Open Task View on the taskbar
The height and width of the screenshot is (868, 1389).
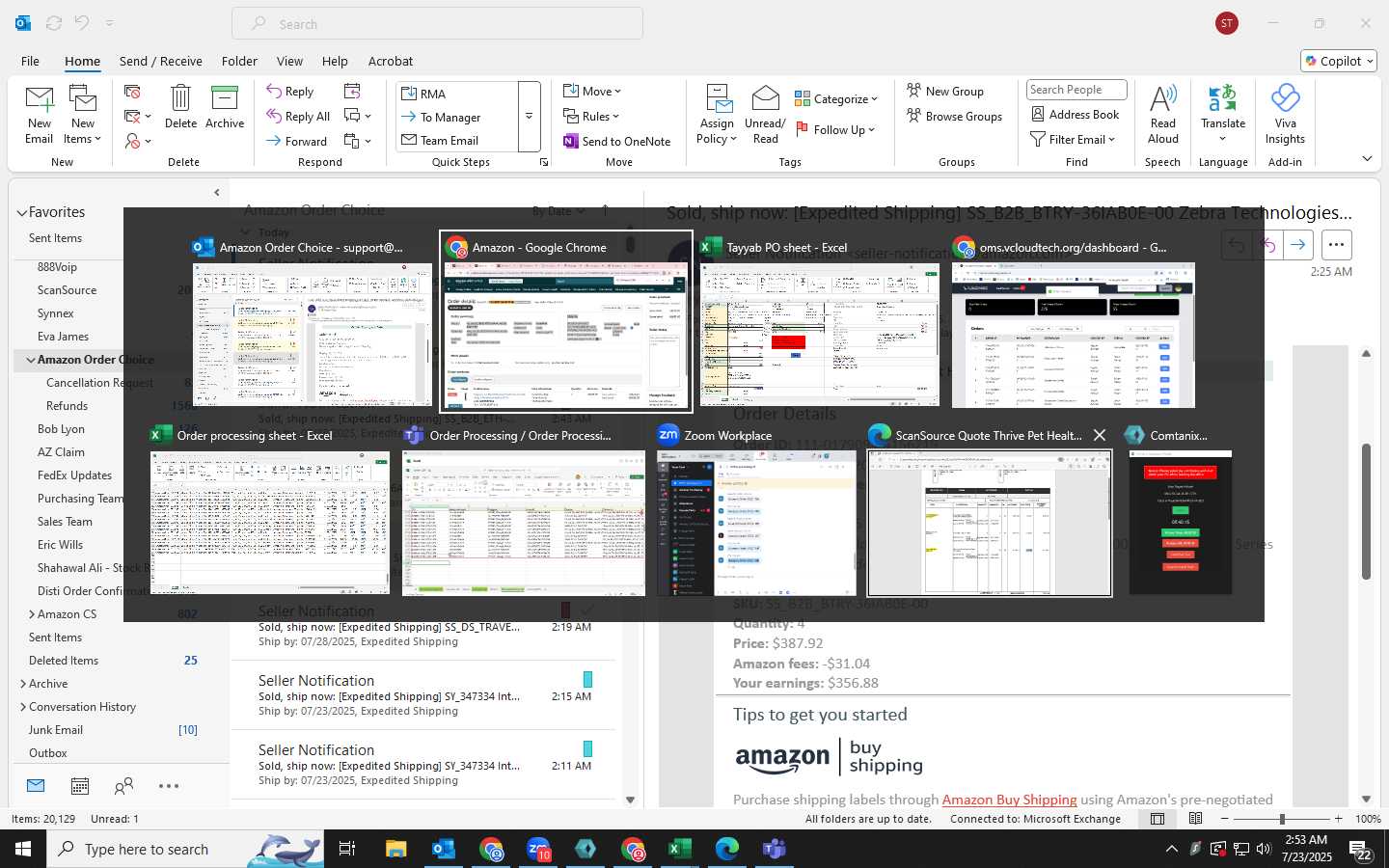pyautogui.click(x=347, y=849)
